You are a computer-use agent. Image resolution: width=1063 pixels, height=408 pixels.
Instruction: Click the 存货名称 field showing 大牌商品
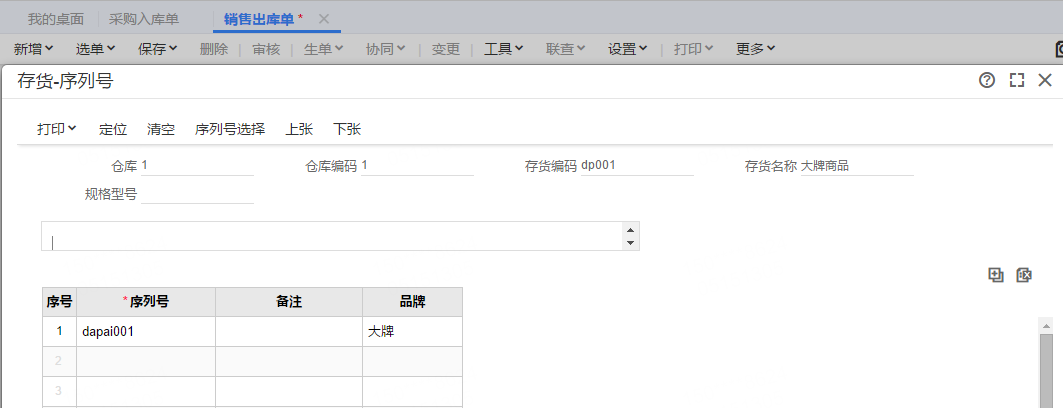tap(857, 165)
